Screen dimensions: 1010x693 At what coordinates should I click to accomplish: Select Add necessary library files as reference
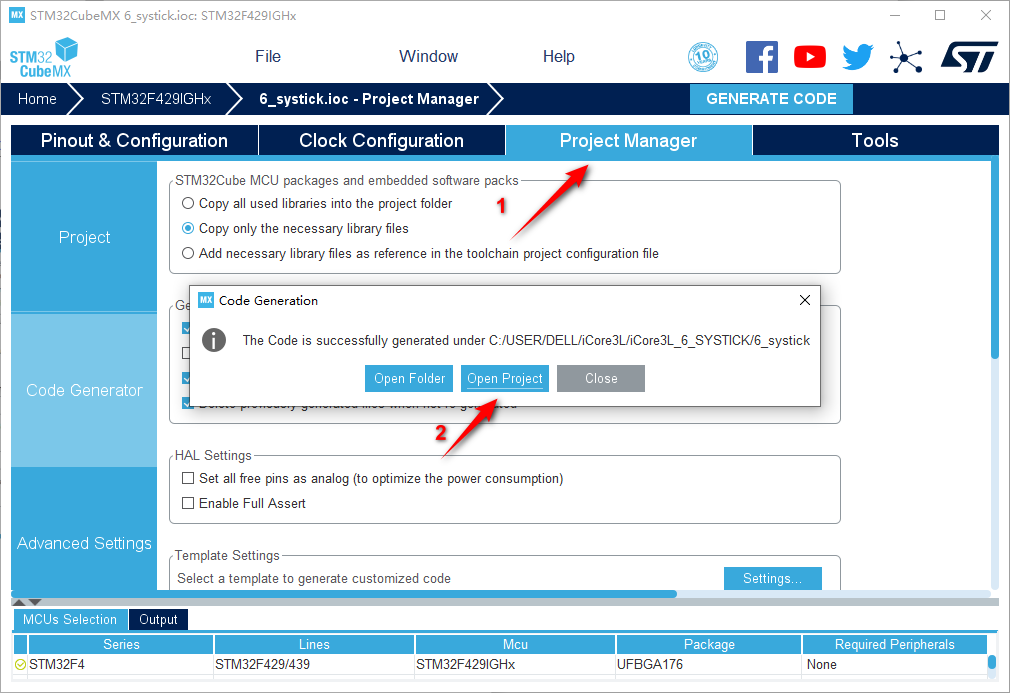click(188, 253)
